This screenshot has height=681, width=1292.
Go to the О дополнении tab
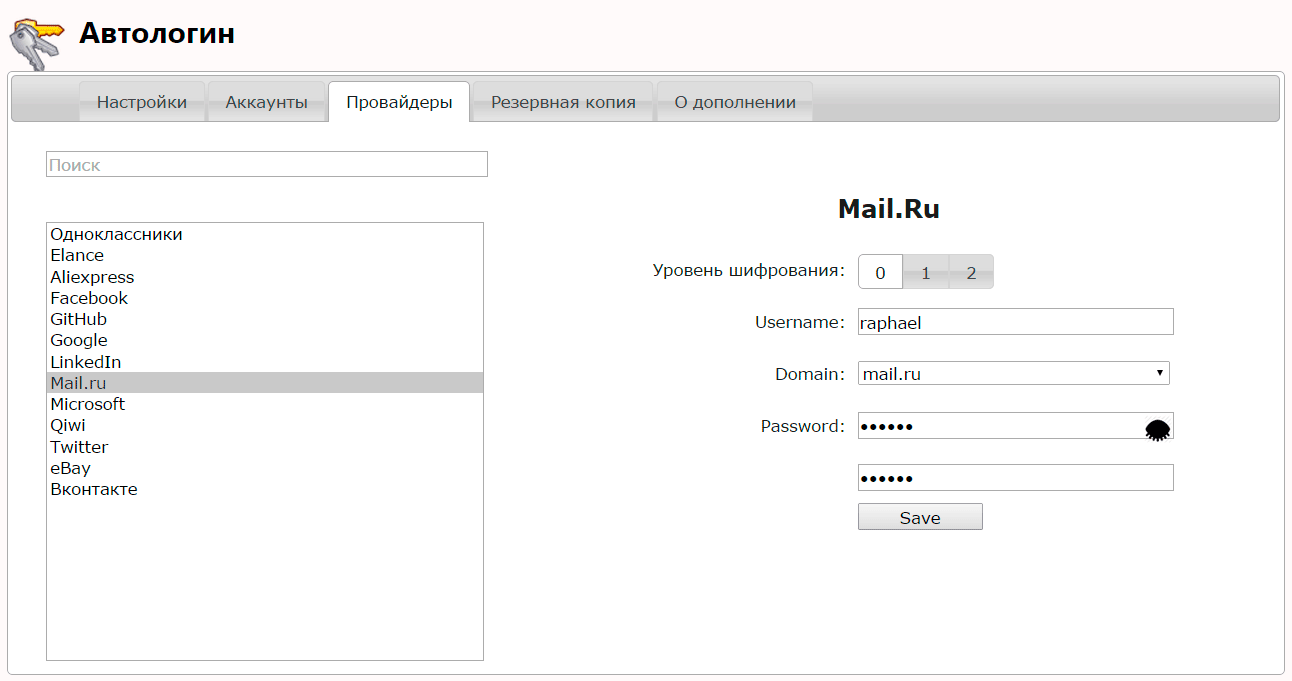coord(735,102)
